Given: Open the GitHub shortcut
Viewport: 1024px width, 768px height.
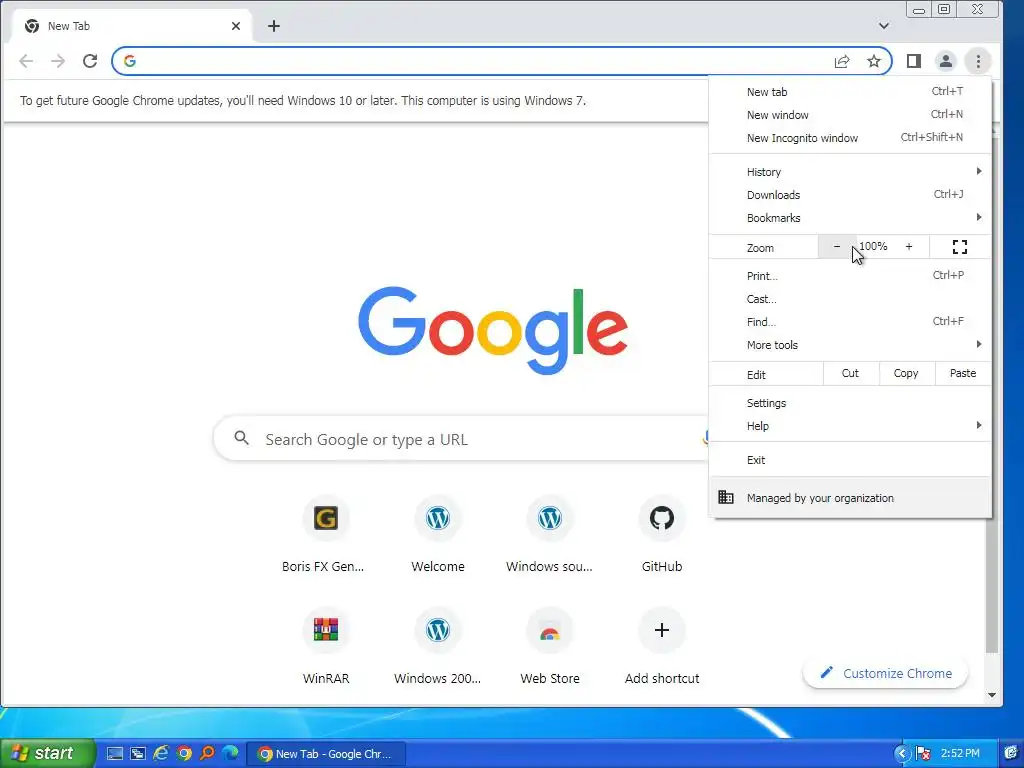Looking at the screenshot, I should click(662, 535).
